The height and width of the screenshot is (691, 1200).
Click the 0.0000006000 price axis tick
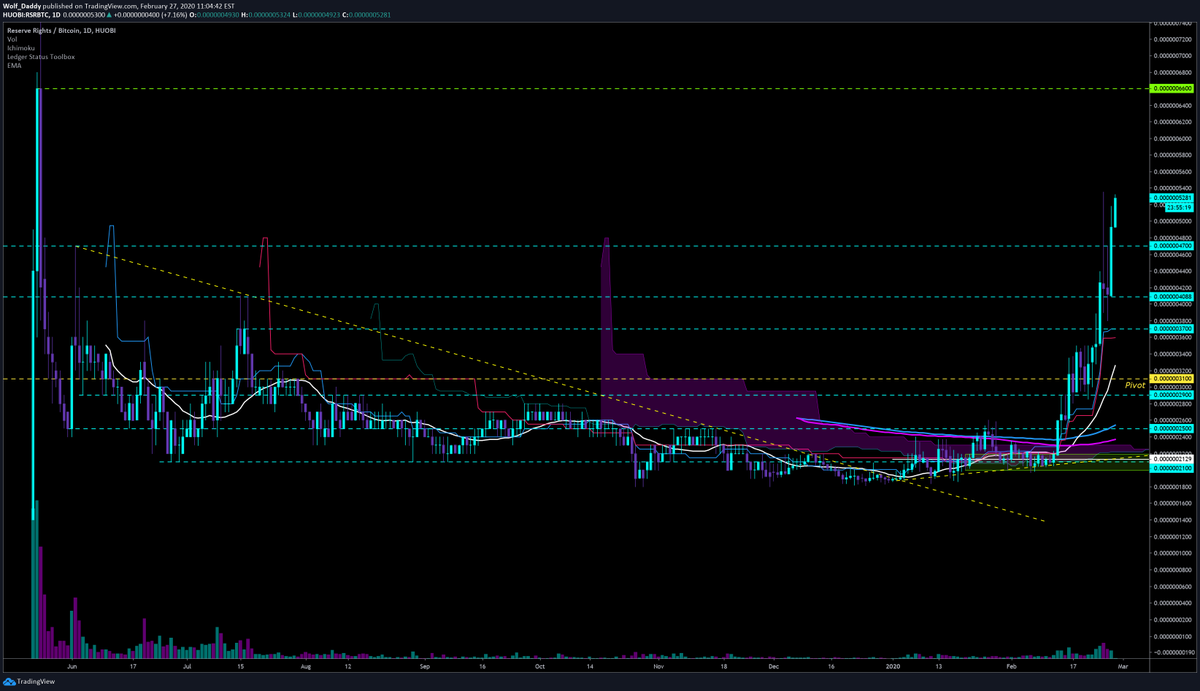pos(1172,138)
